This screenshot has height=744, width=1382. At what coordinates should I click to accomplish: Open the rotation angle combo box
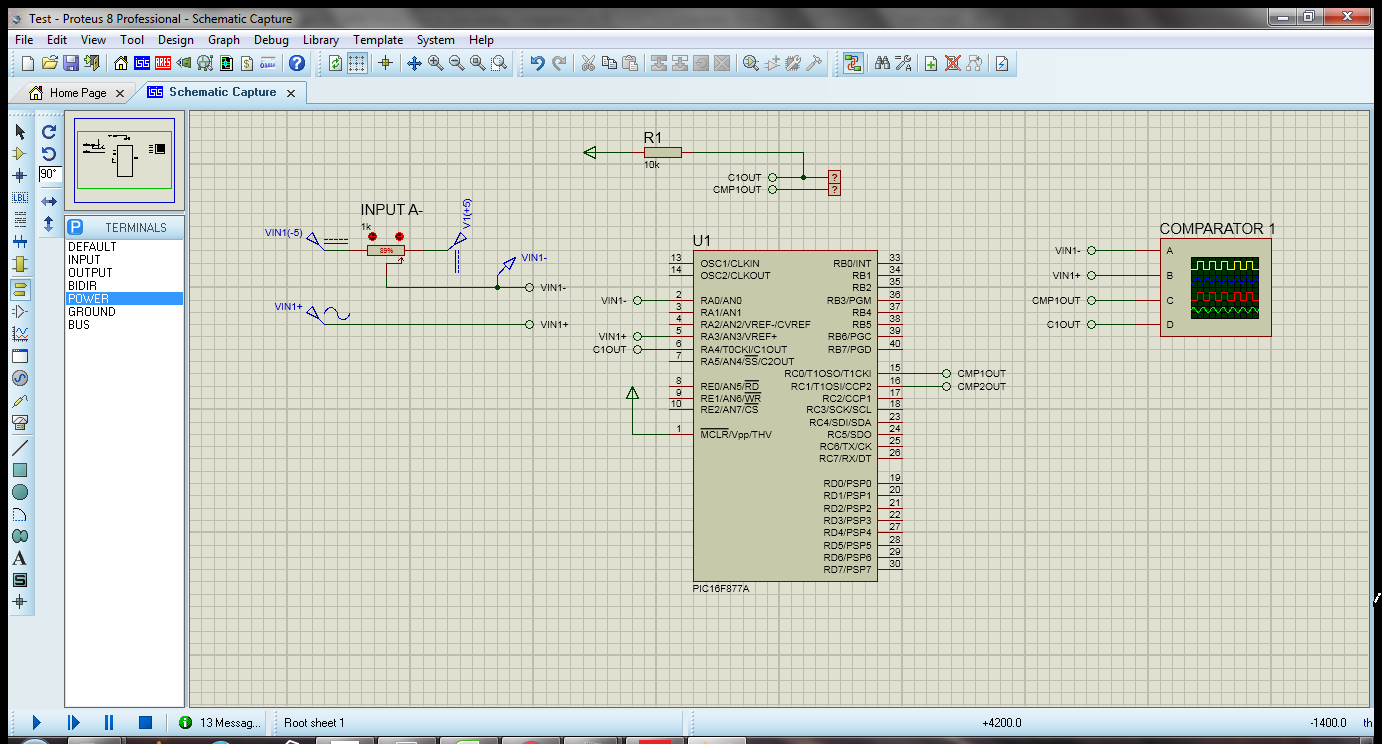pos(49,173)
